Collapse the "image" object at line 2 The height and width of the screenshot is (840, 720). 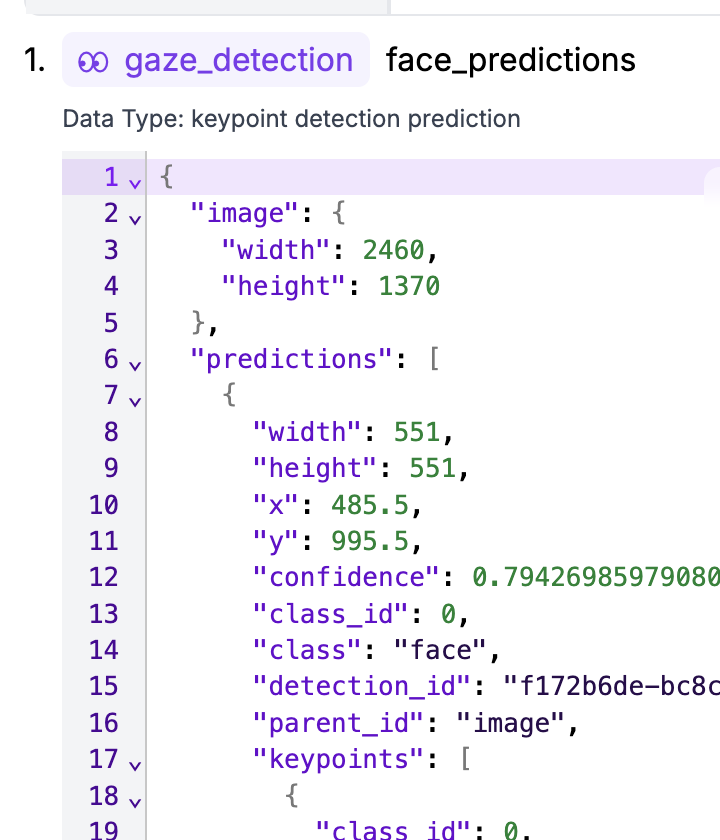[135, 219]
